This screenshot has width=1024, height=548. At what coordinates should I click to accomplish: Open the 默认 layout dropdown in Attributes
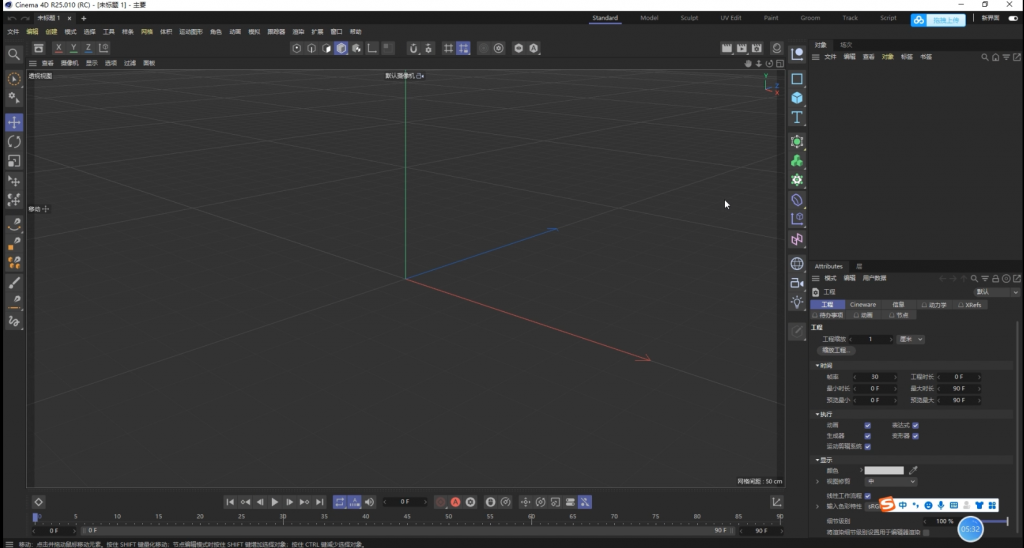point(996,292)
